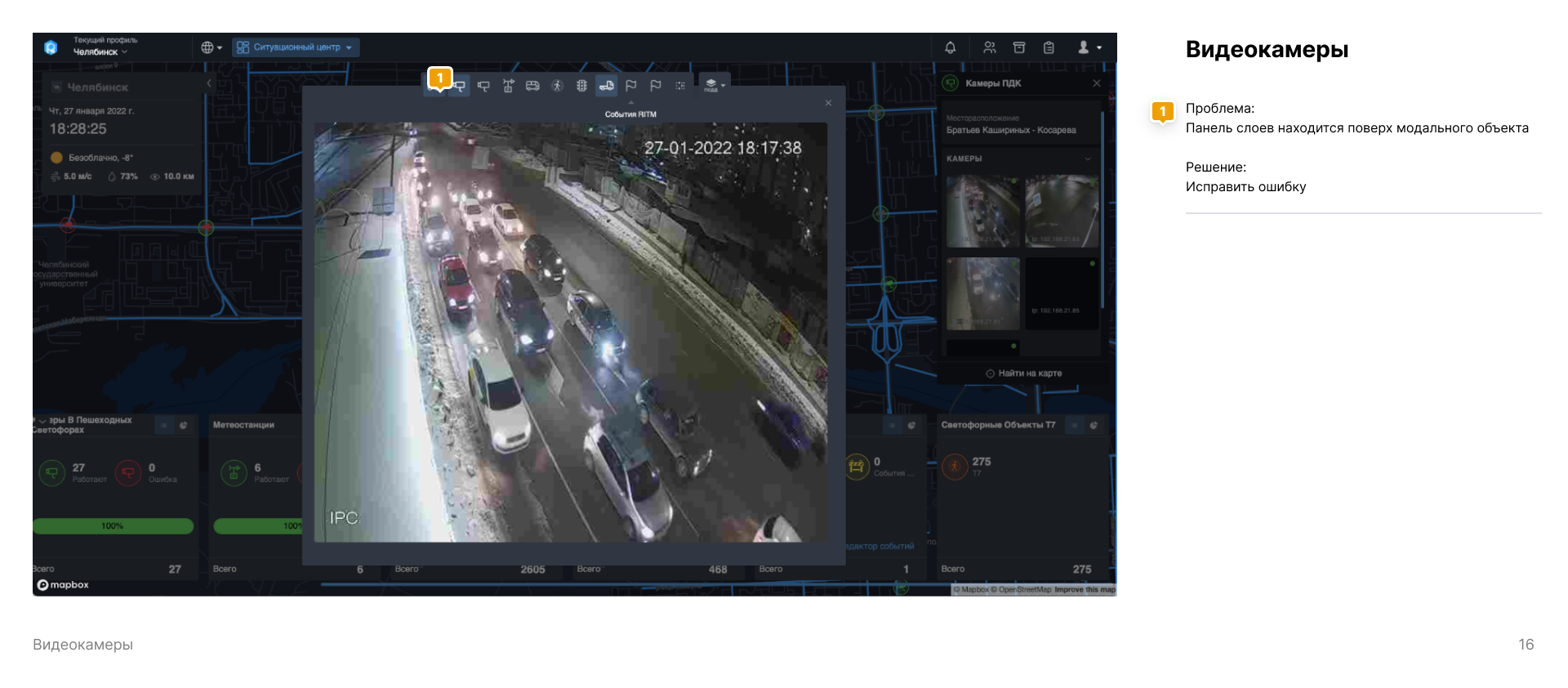Open the globe language dropdown
Viewport: 1568px width, 688px height.
coord(212,47)
